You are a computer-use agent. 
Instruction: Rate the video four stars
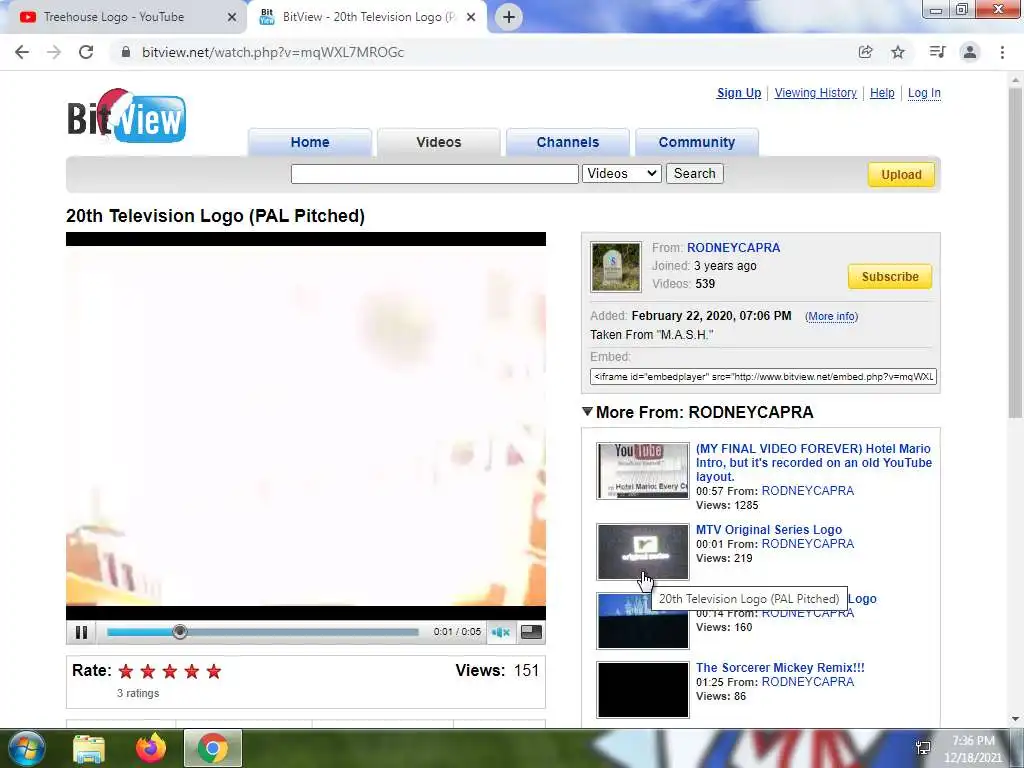pos(192,671)
